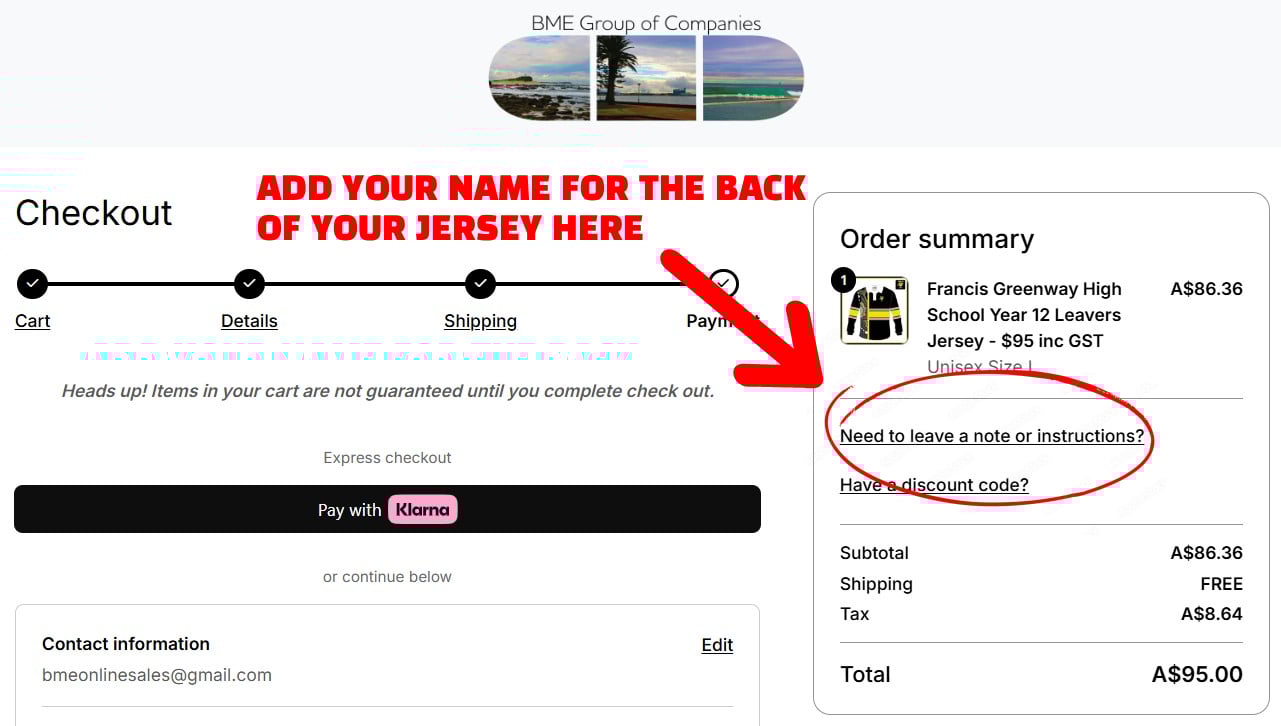Return to the Details step
This screenshot has width=1281, height=726.
(x=249, y=321)
